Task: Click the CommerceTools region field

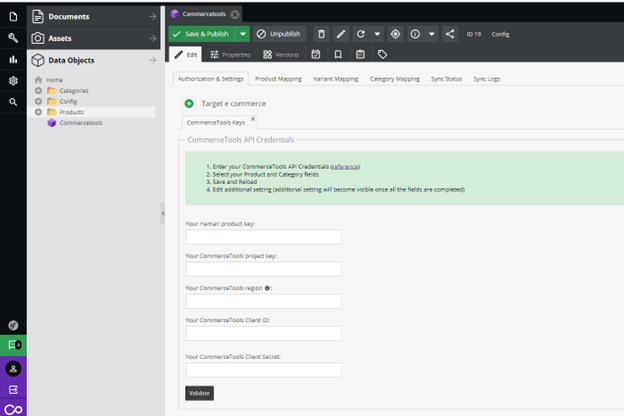Action: [263, 301]
